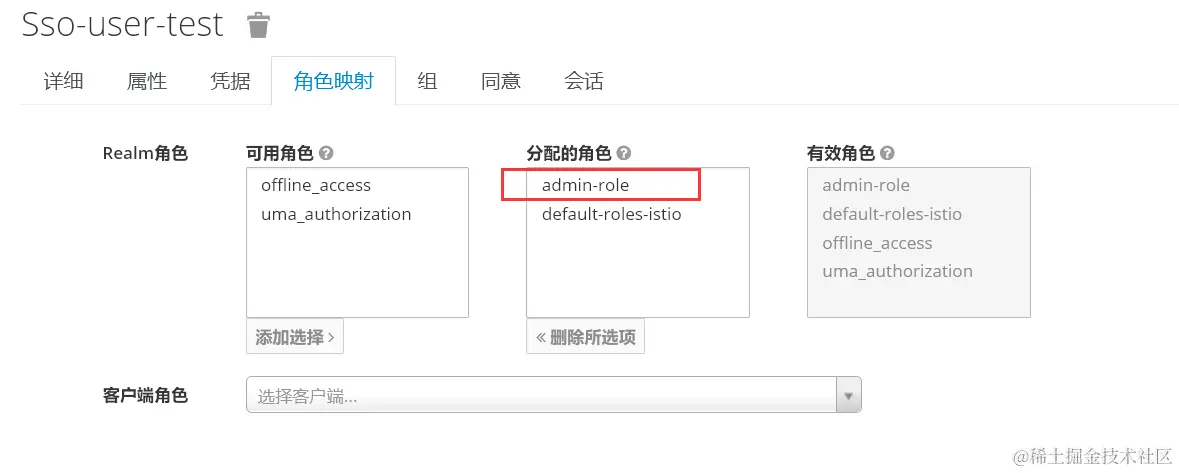1179x473 pixels.
Task: Open the 同意 tab
Action: pos(501,81)
